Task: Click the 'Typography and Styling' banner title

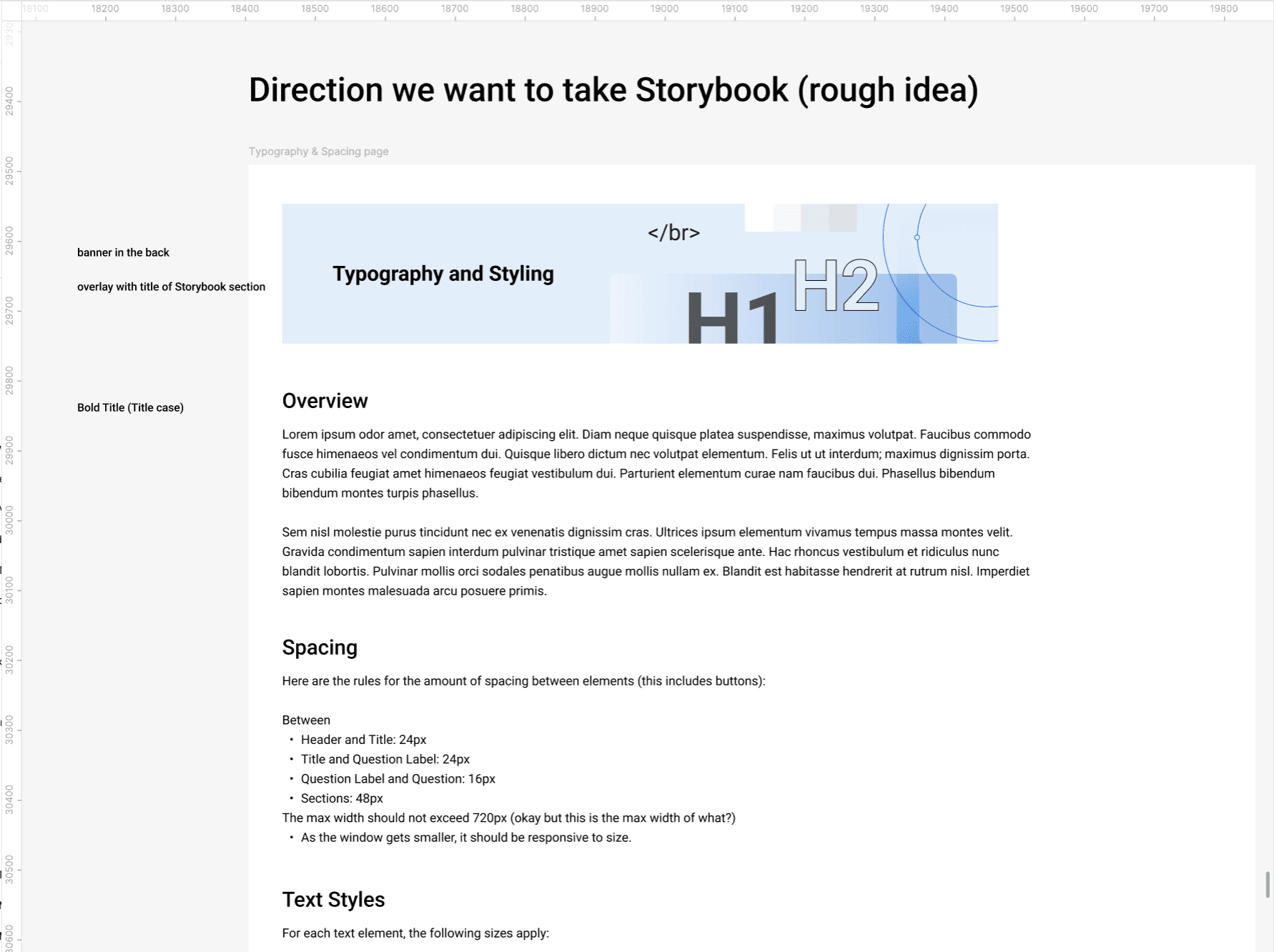Action: click(443, 274)
